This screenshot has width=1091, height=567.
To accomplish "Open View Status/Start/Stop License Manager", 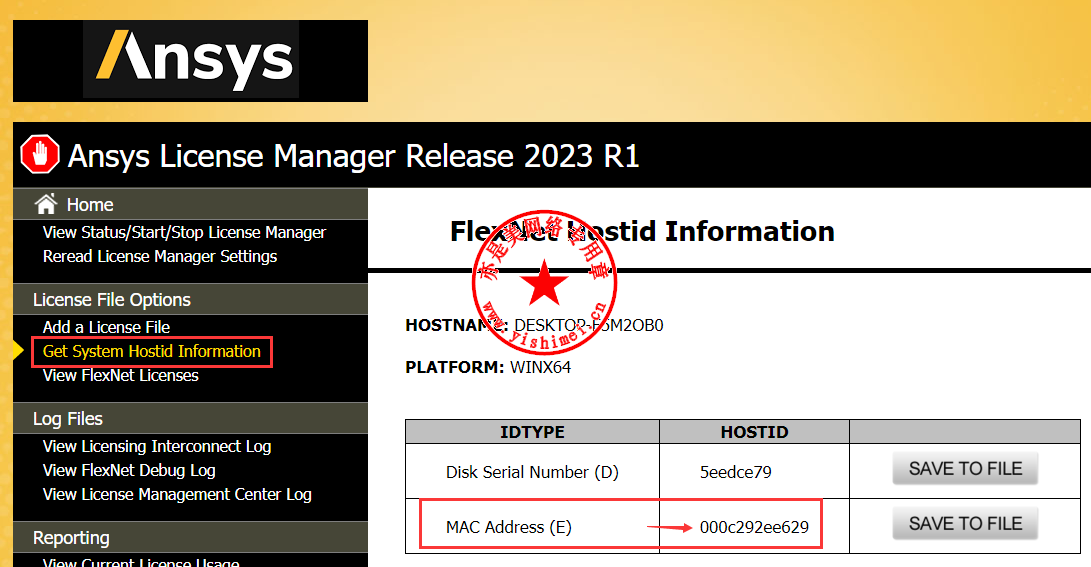I will (184, 232).
